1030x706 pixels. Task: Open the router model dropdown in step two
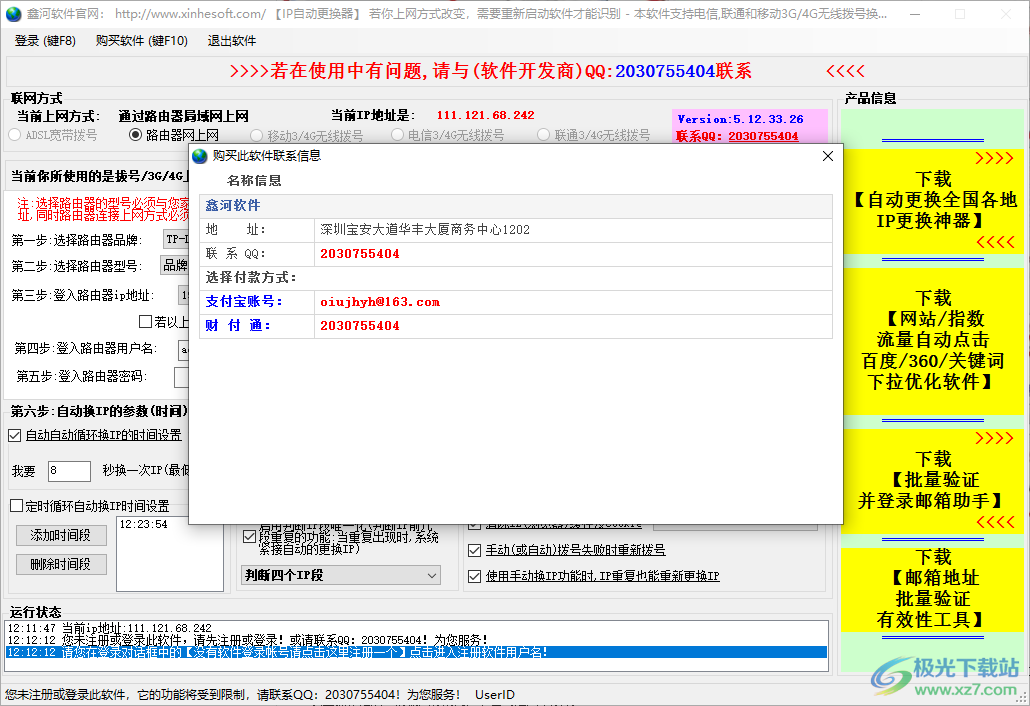pos(175,265)
